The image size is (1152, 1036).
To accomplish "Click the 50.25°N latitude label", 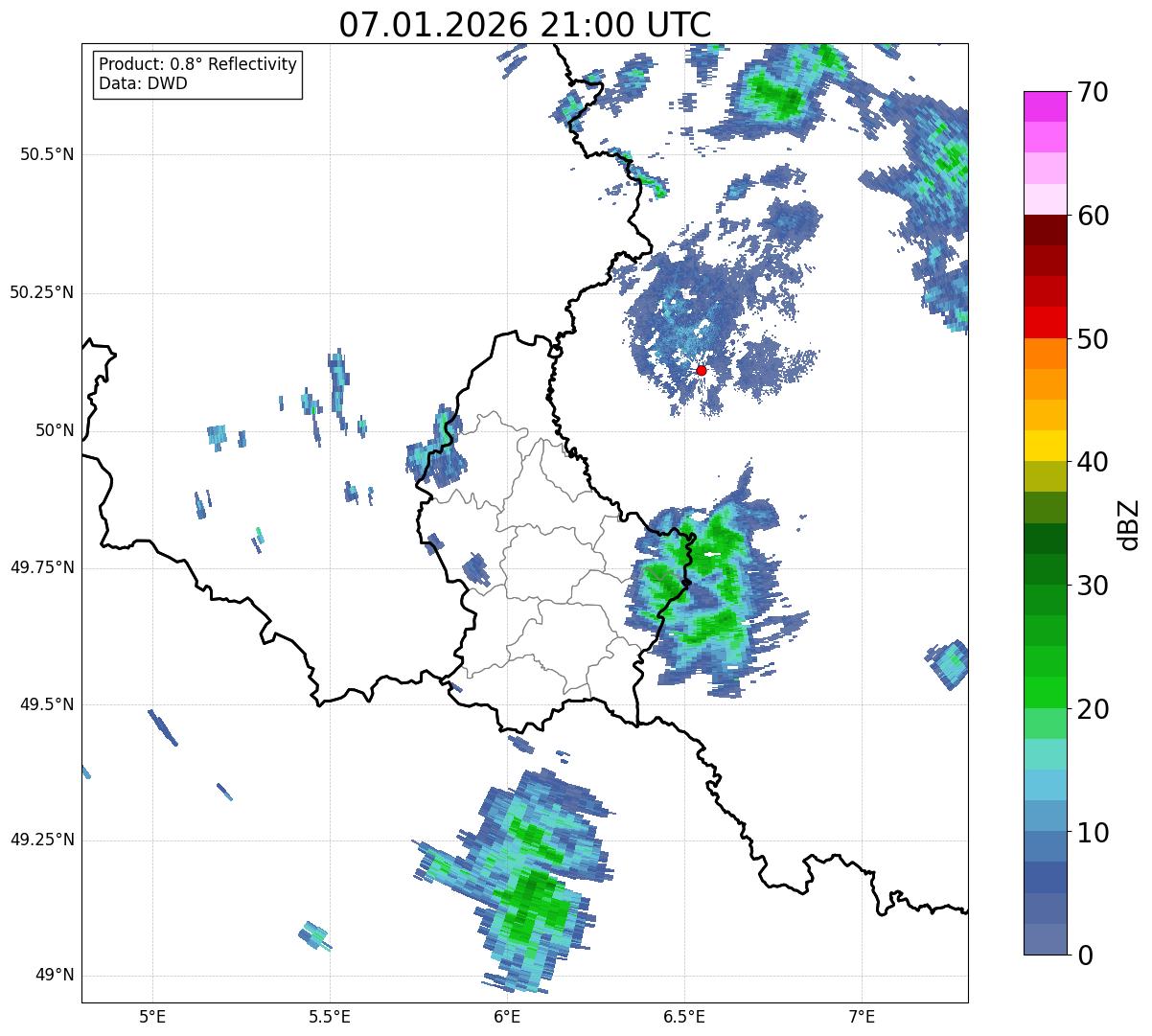I will click(x=42, y=292).
